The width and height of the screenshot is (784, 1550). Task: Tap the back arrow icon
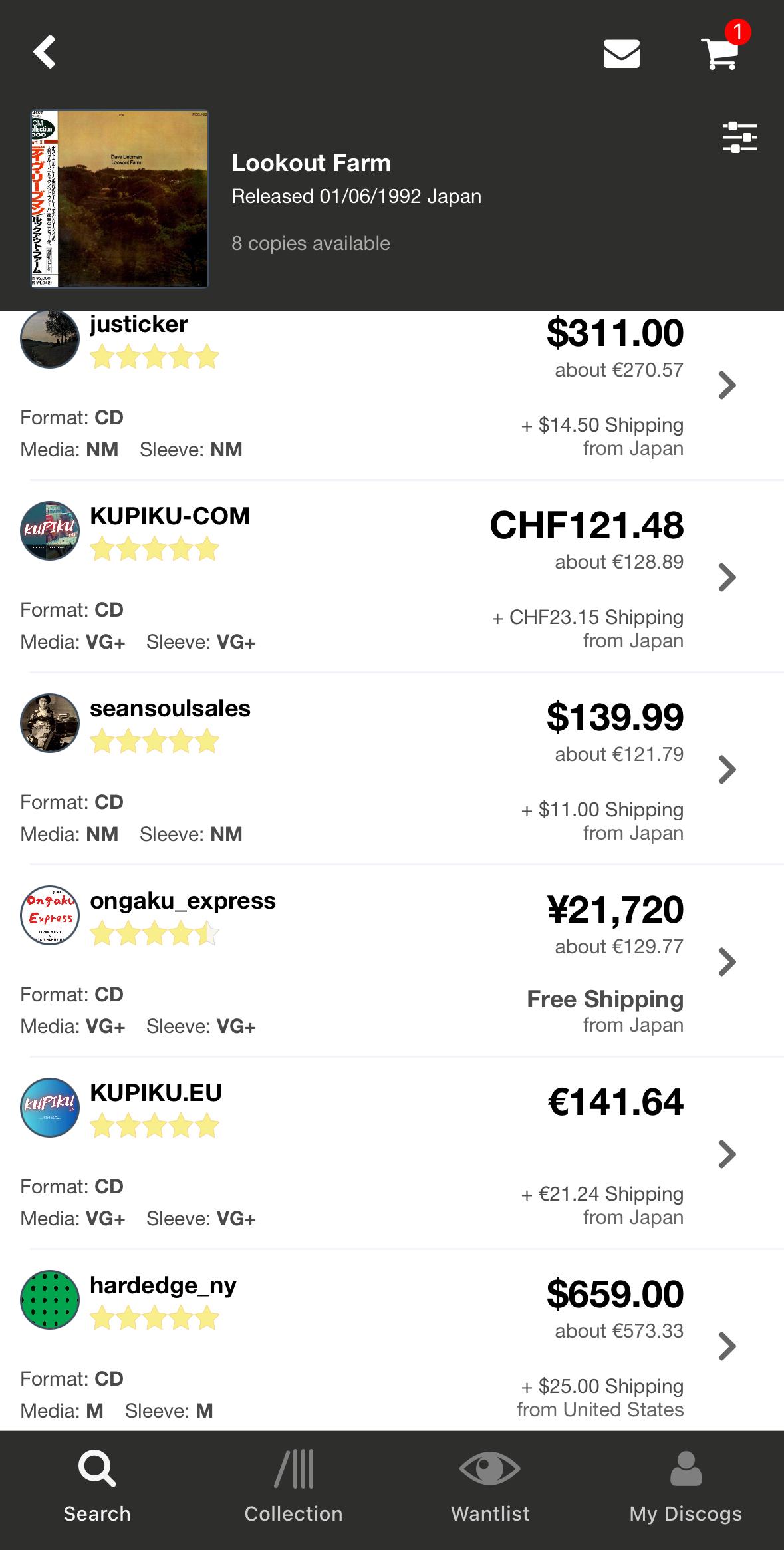(45, 52)
